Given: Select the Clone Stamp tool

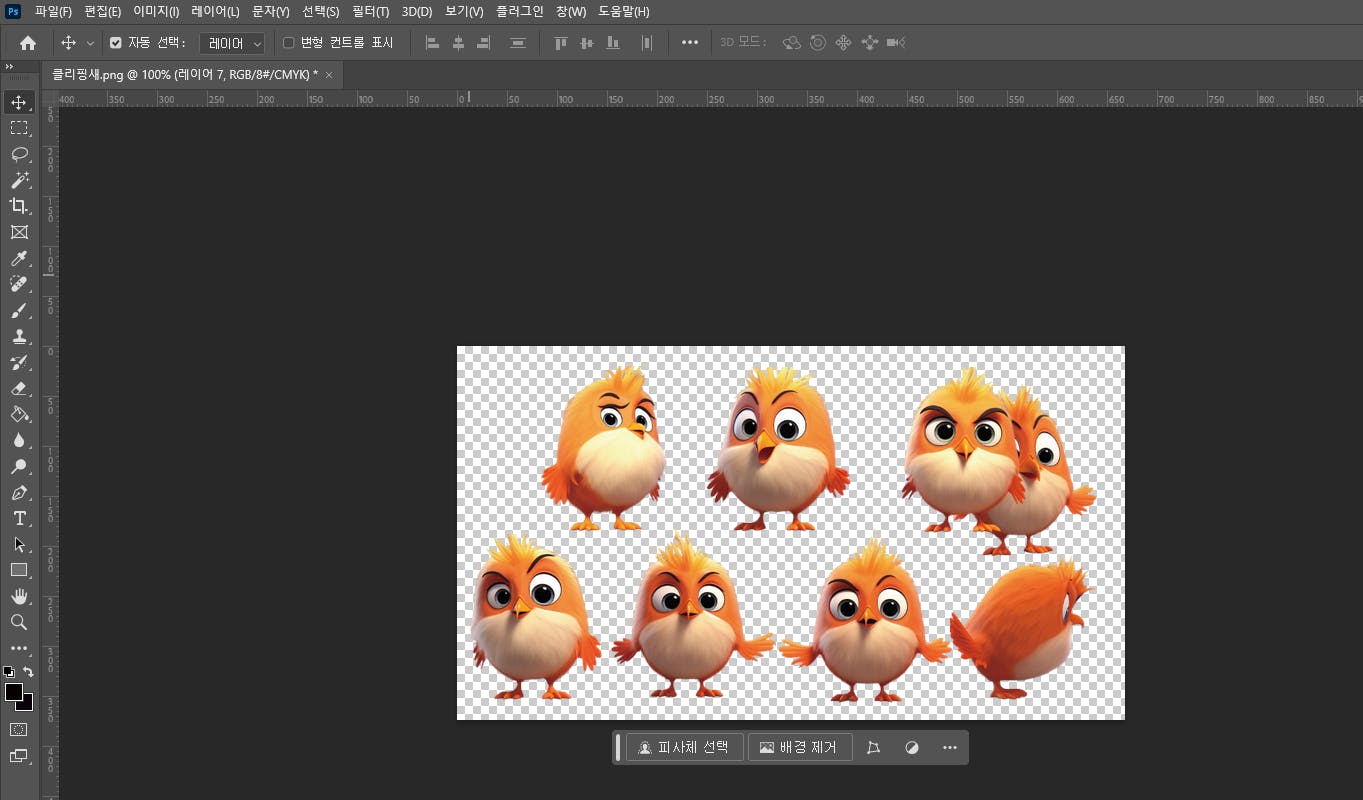Looking at the screenshot, I should click(x=19, y=337).
